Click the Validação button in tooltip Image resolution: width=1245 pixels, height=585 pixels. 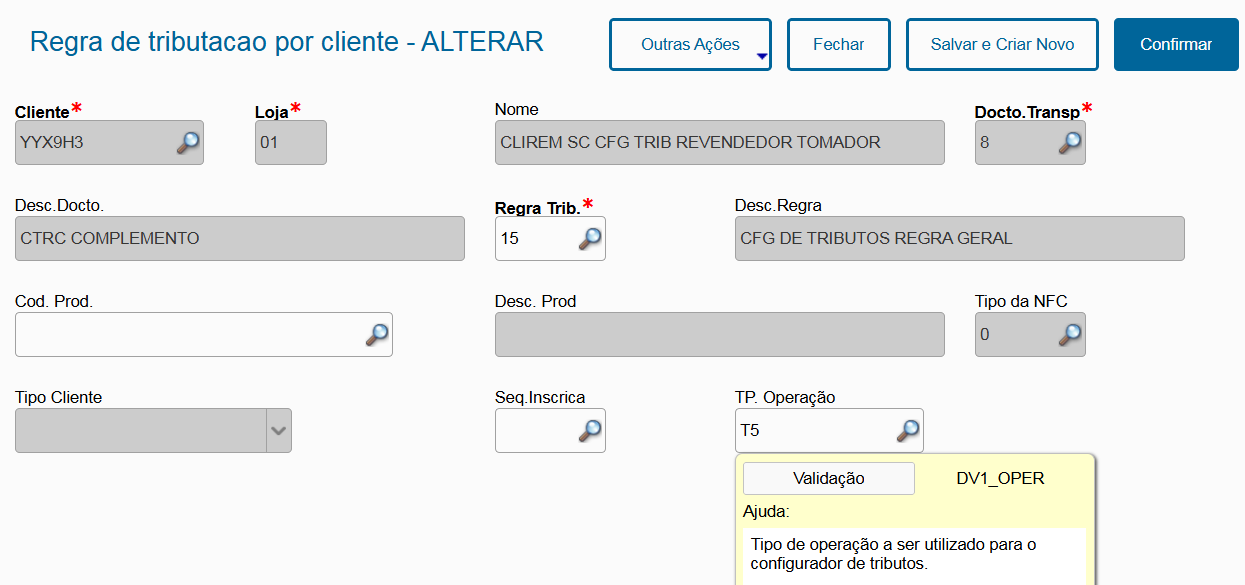(829, 478)
